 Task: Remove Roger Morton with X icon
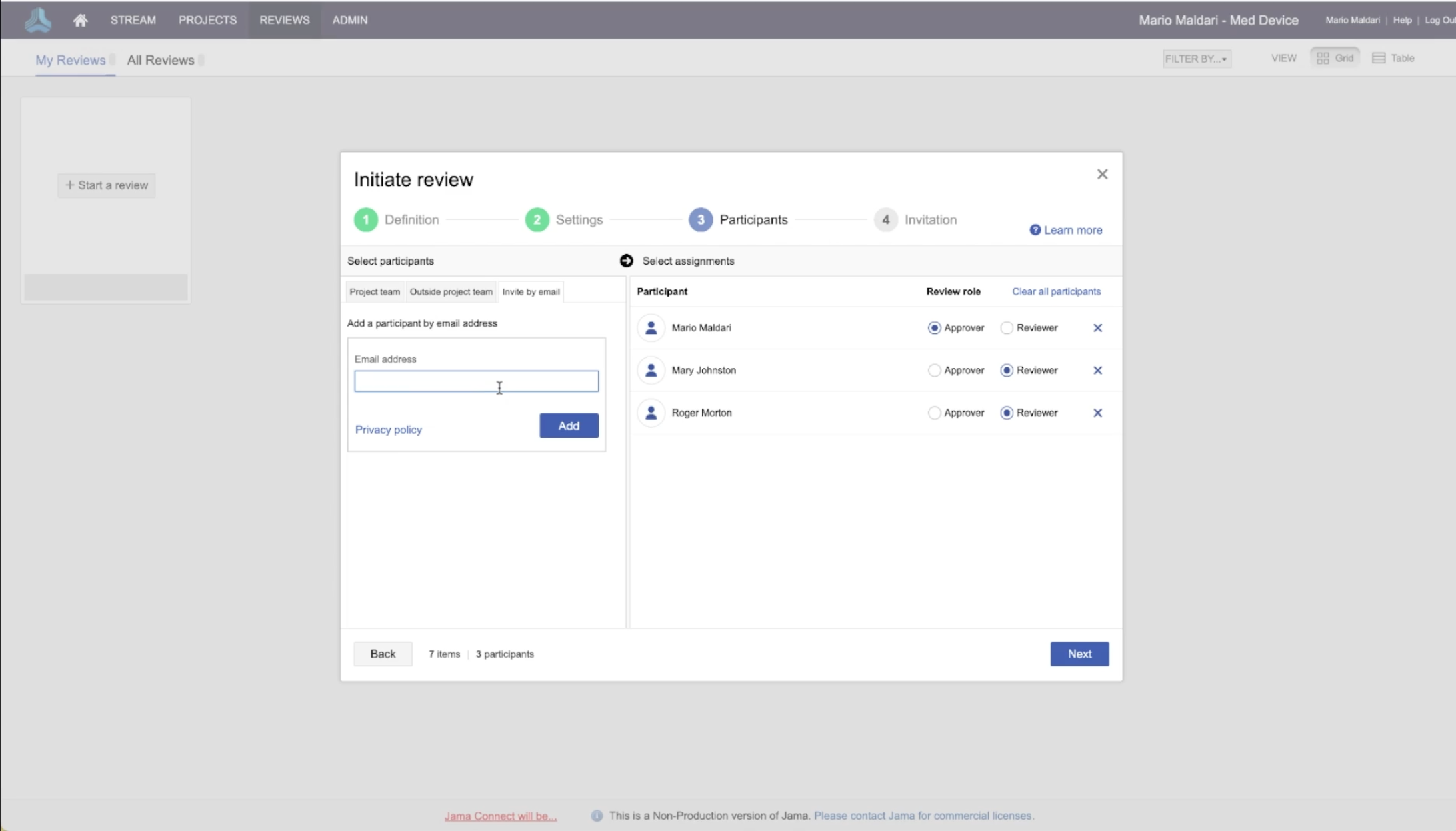point(1097,413)
